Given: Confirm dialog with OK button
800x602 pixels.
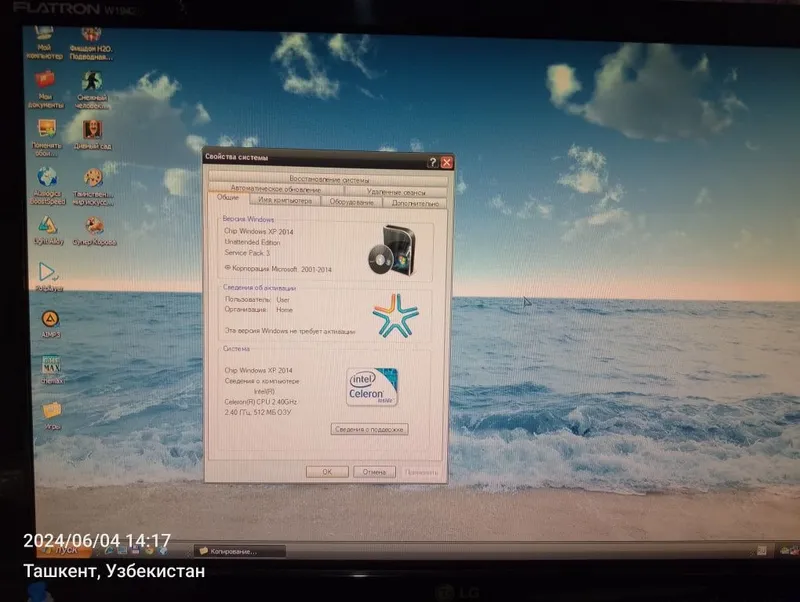Looking at the screenshot, I should (327, 472).
